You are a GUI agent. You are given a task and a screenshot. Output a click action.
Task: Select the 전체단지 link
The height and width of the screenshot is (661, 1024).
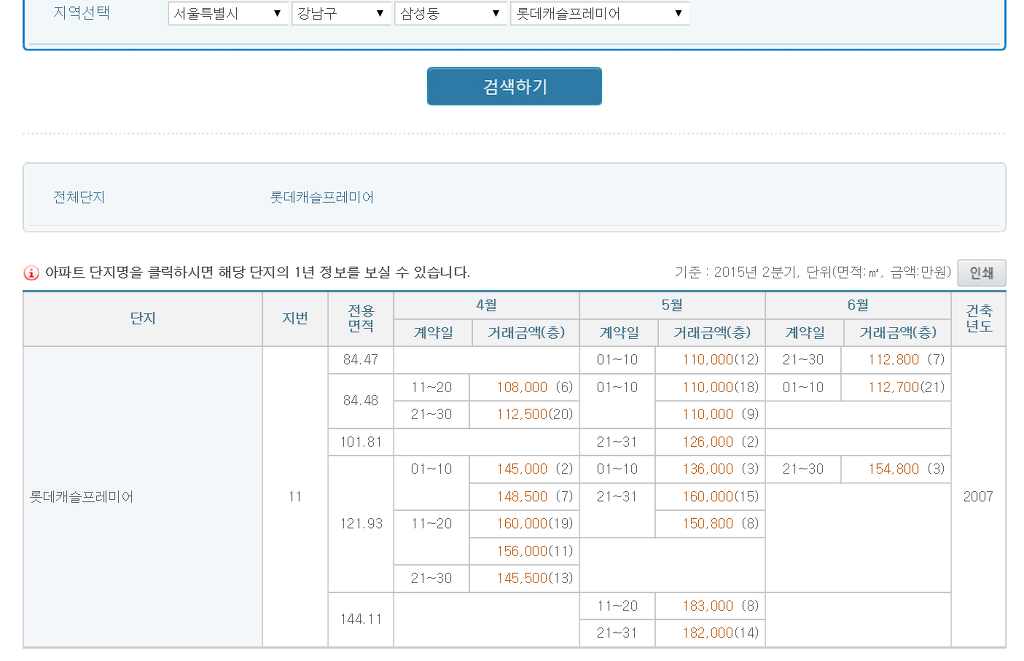pos(79,197)
